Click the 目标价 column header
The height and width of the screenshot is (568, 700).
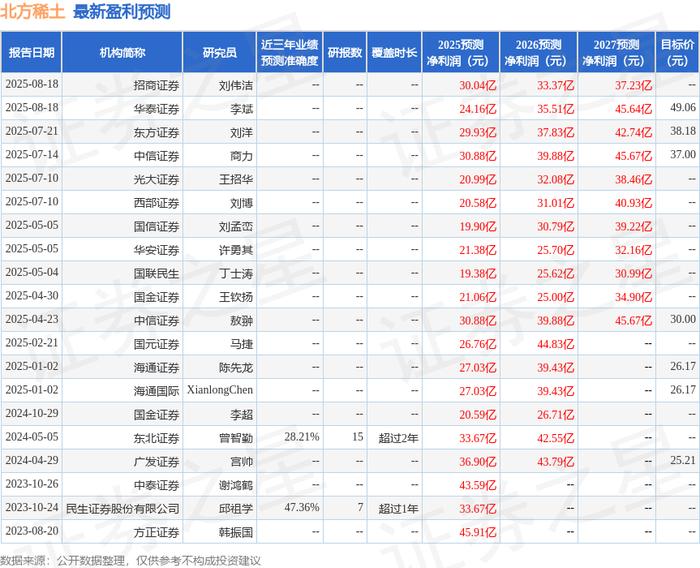pyautogui.click(x=677, y=52)
